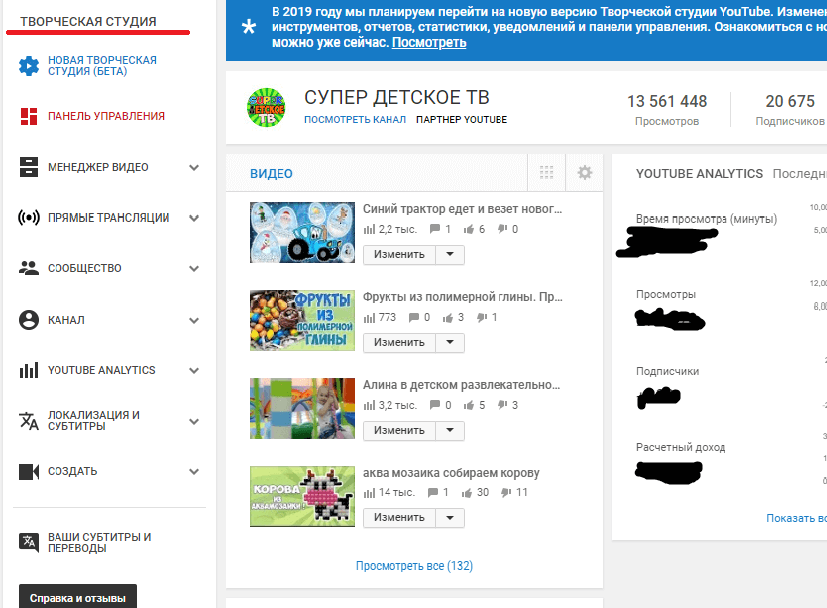The width and height of the screenshot is (827, 608).
Task: Click the New Creative Studio beta gear icon
Action: (29, 66)
